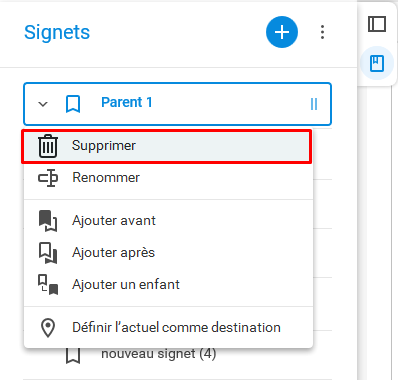Screen dimensions: 398x380
Task: Toggle the sidebar panel icon at top right
Action: 377,24
